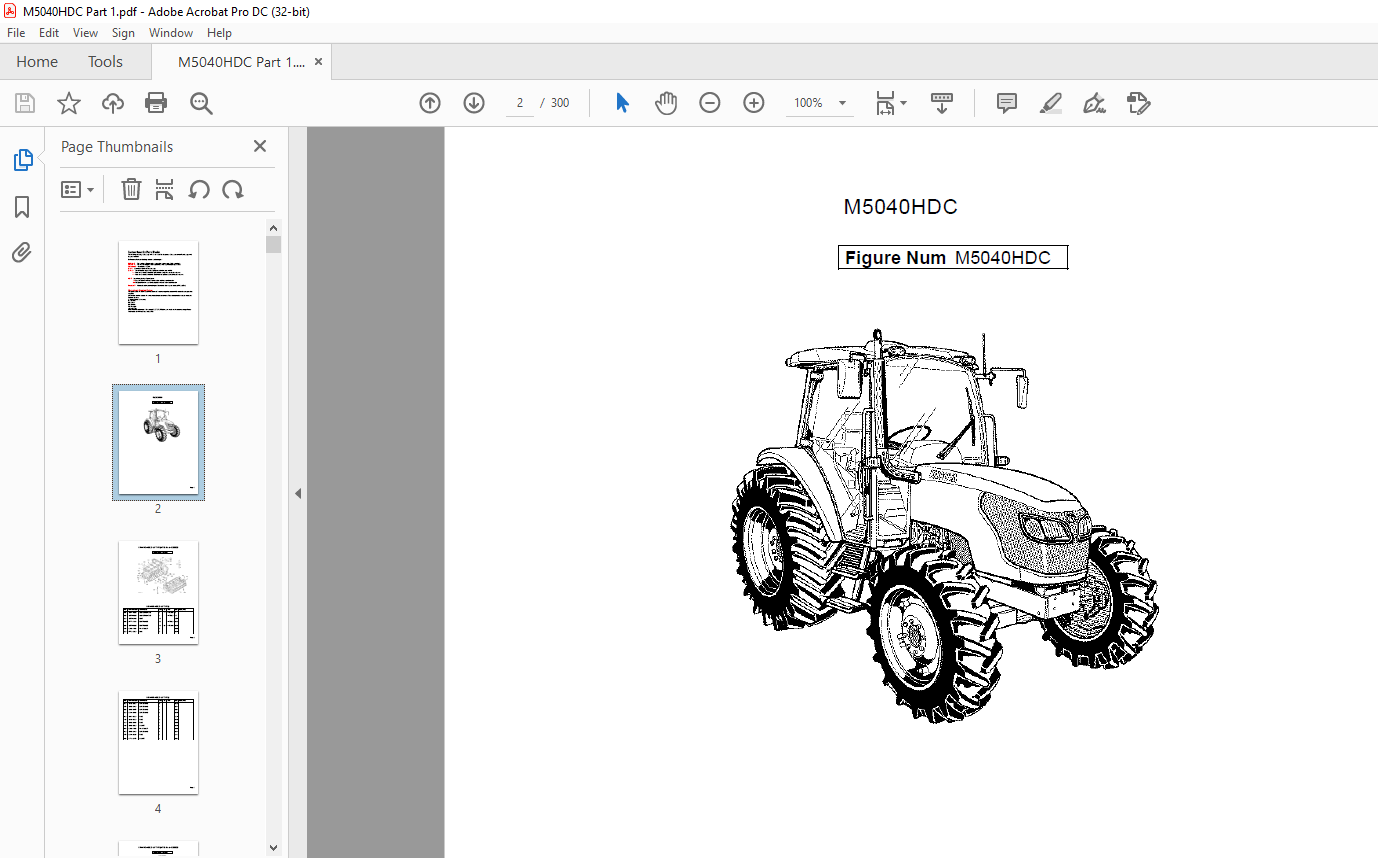Delete selected page with trash icon
This screenshot has width=1378, height=858.
131,189
